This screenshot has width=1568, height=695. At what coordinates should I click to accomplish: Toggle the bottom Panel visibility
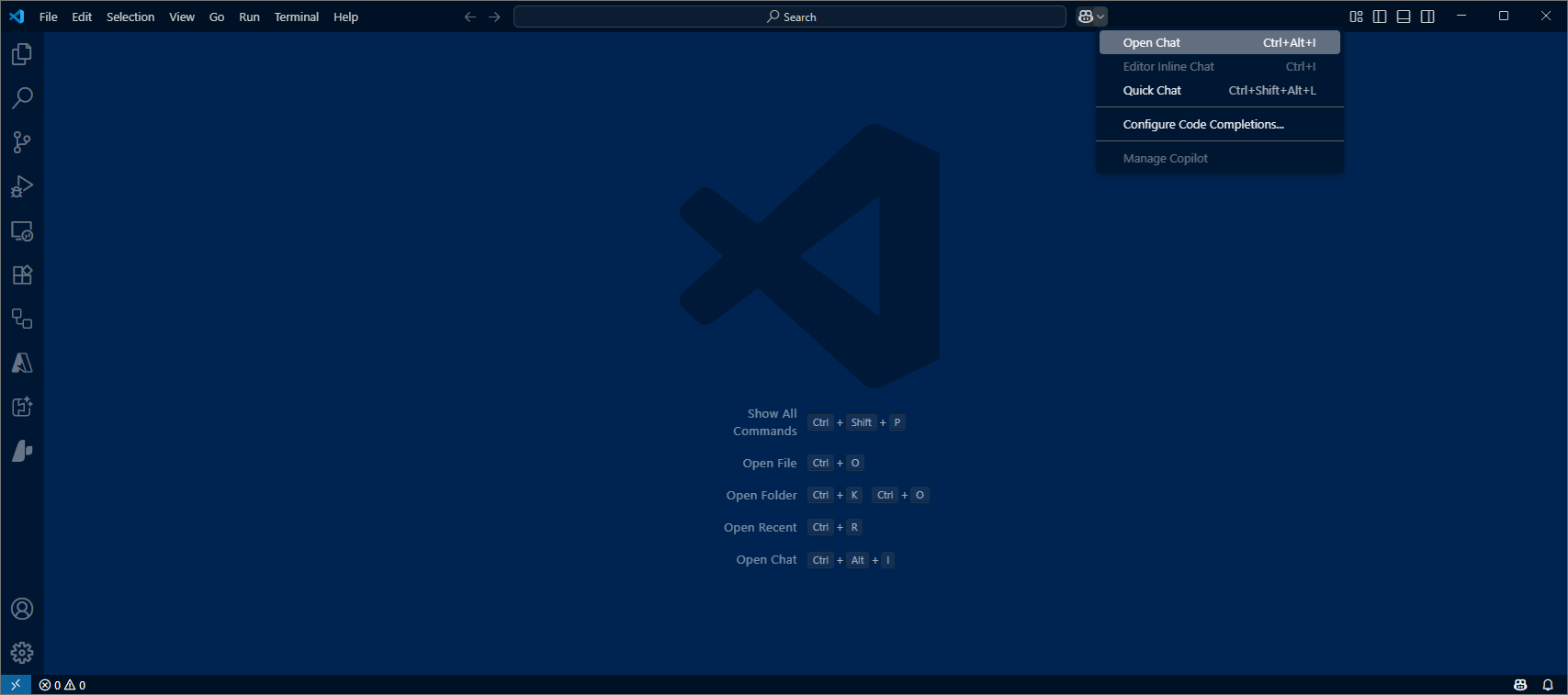pos(1404,17)
